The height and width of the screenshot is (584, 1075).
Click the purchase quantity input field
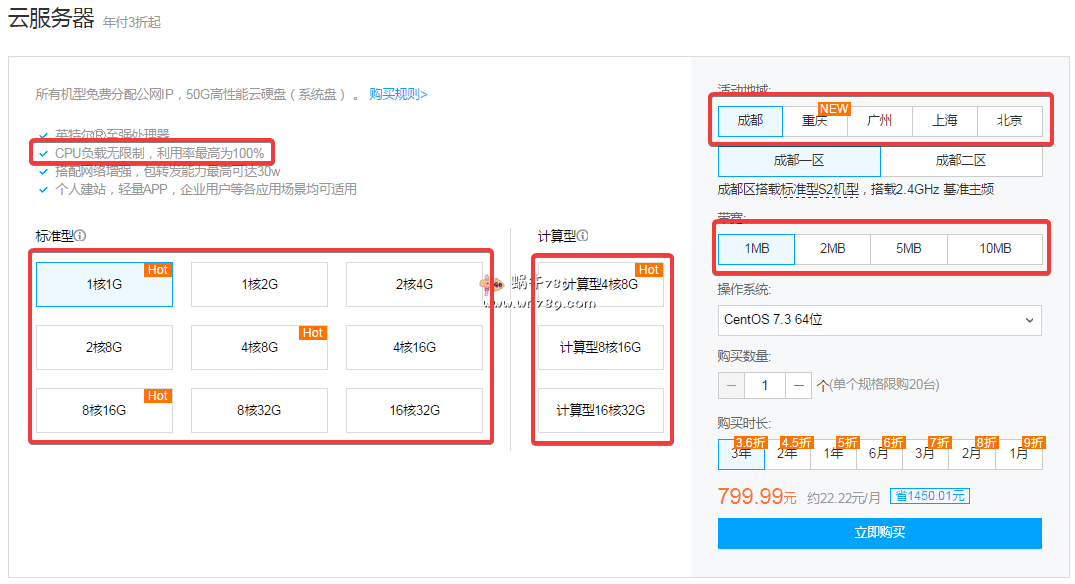click(x=765, y=385)
